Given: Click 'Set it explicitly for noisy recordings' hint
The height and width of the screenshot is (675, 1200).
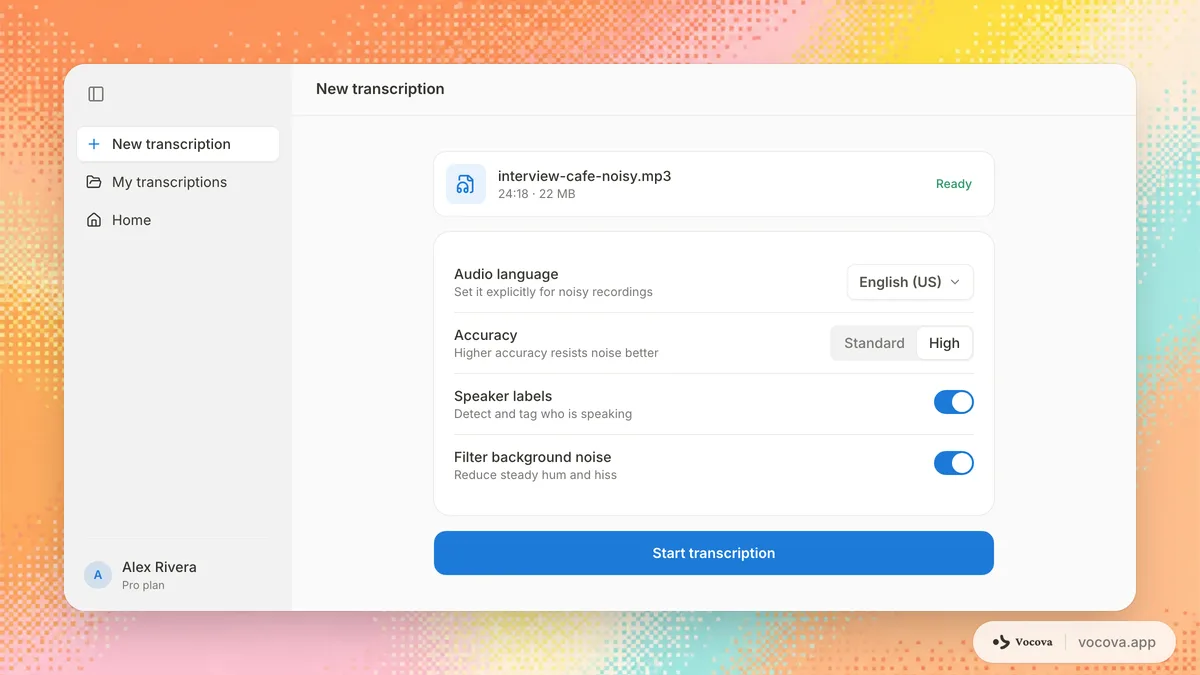Looking at the screenshot, I should (553, 292).
